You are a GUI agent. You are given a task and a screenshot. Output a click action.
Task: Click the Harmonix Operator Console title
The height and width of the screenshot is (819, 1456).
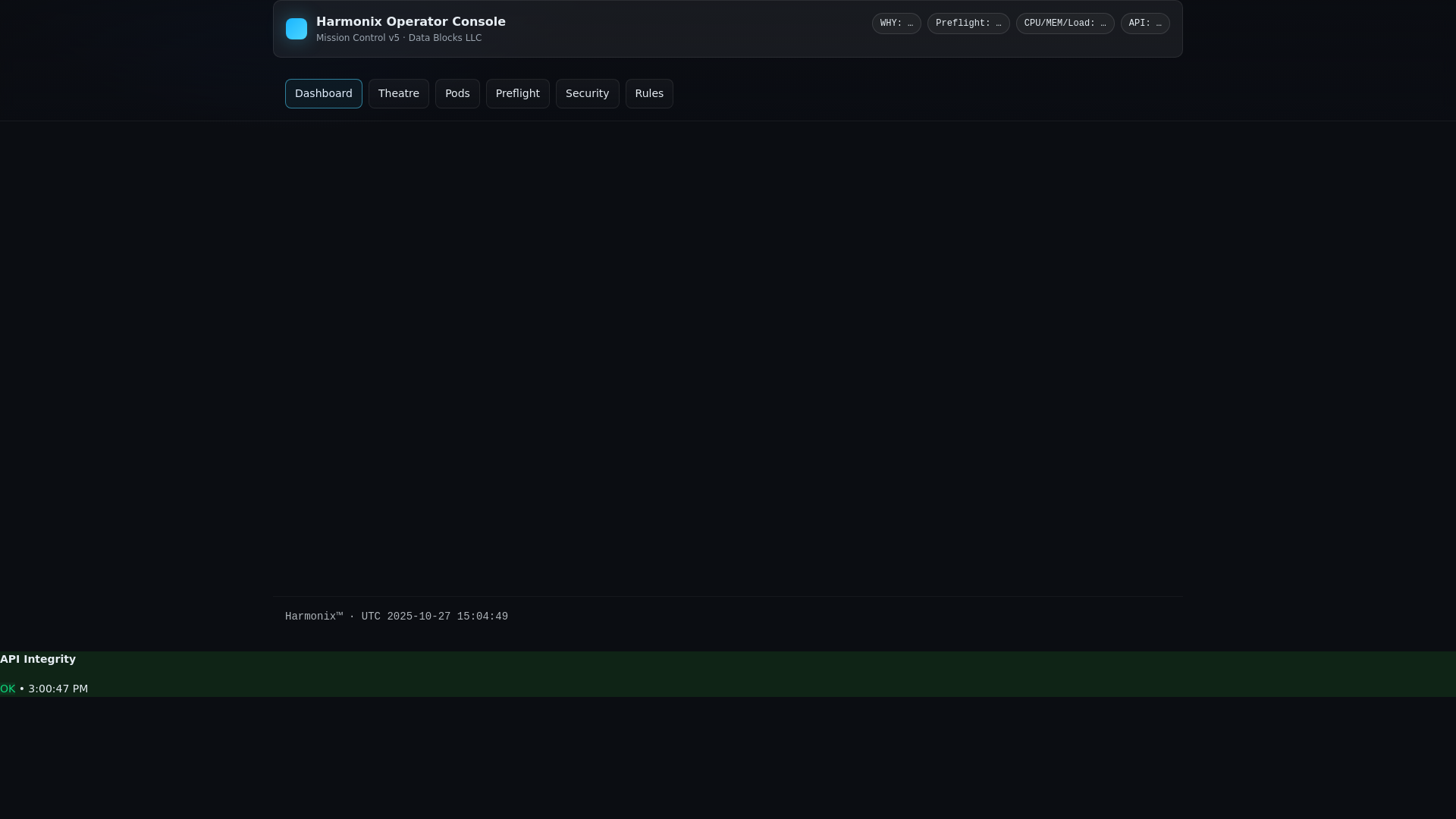(410, 22)
